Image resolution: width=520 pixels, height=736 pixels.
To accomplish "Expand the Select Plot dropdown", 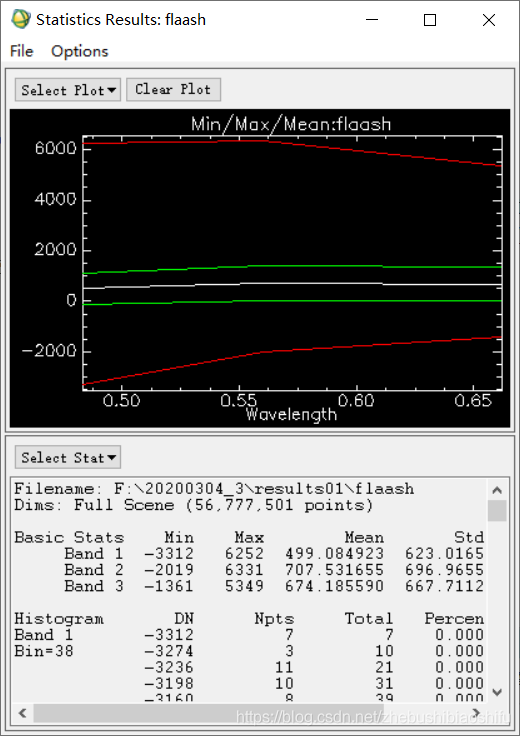I will [x=68, y=90].
